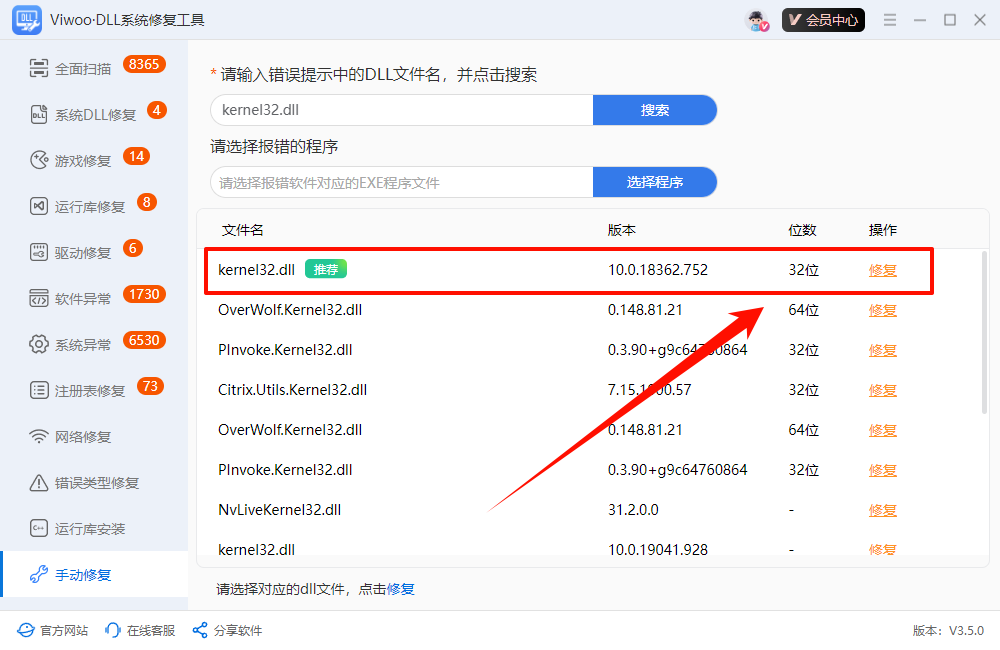
Task: Click the share software icon
Action: 199,631
